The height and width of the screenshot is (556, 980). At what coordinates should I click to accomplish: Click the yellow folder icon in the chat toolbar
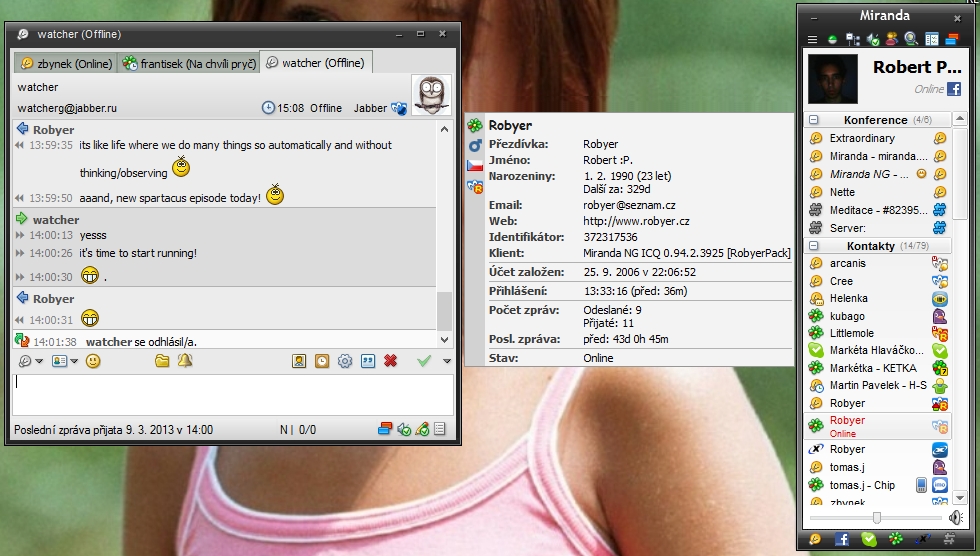point(162,361)
